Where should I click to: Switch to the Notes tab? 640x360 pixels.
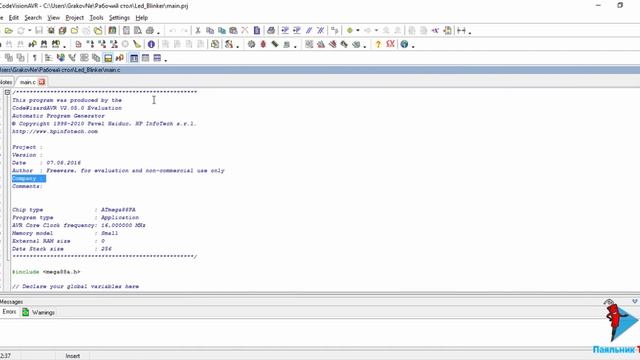tap(6, 82)
